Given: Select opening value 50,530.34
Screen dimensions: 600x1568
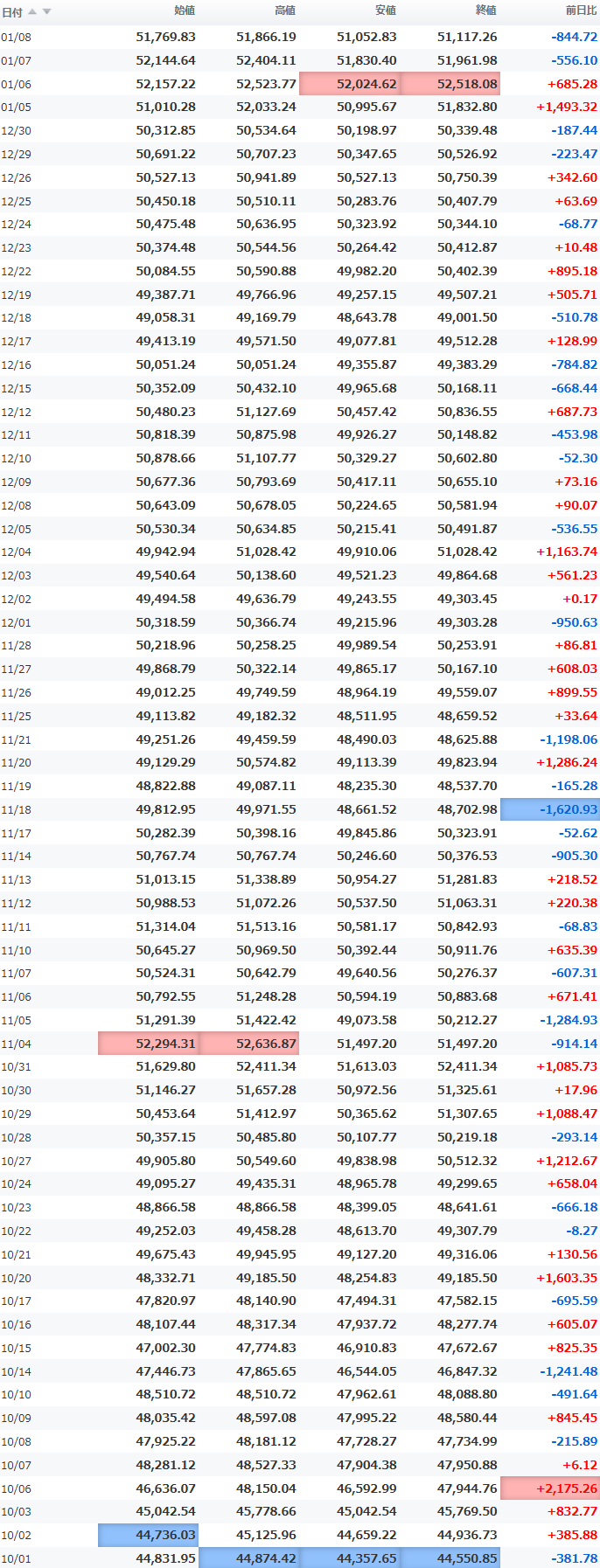Looking at the screenshot, I should (x=166, y=529).
